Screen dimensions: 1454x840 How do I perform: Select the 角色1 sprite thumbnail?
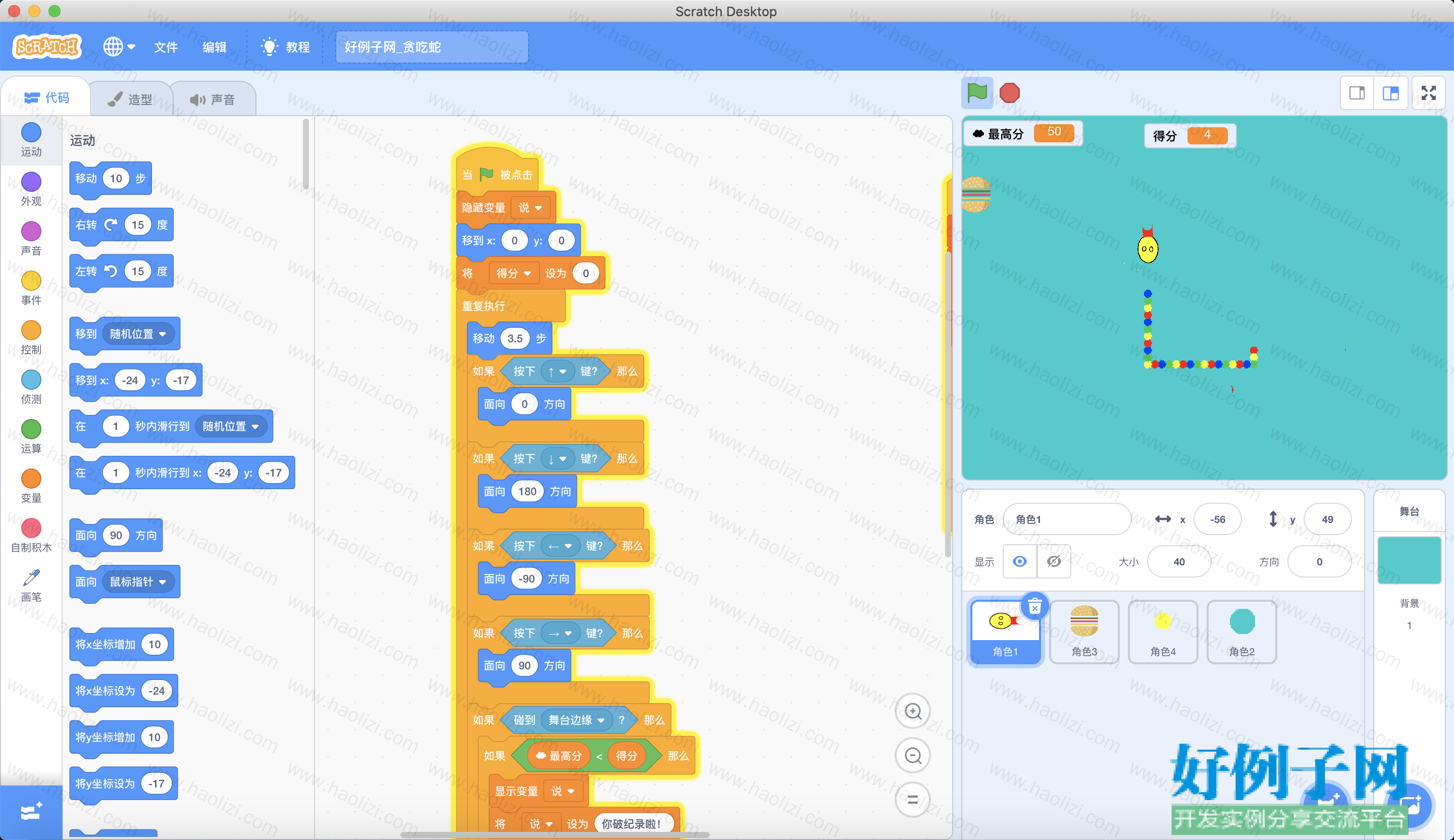click(1006, 633)
